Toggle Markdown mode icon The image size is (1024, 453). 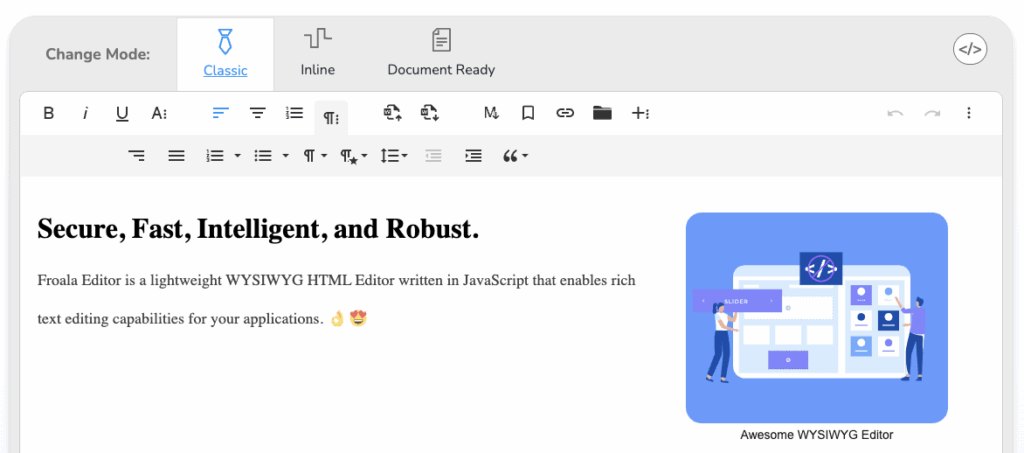491,113
